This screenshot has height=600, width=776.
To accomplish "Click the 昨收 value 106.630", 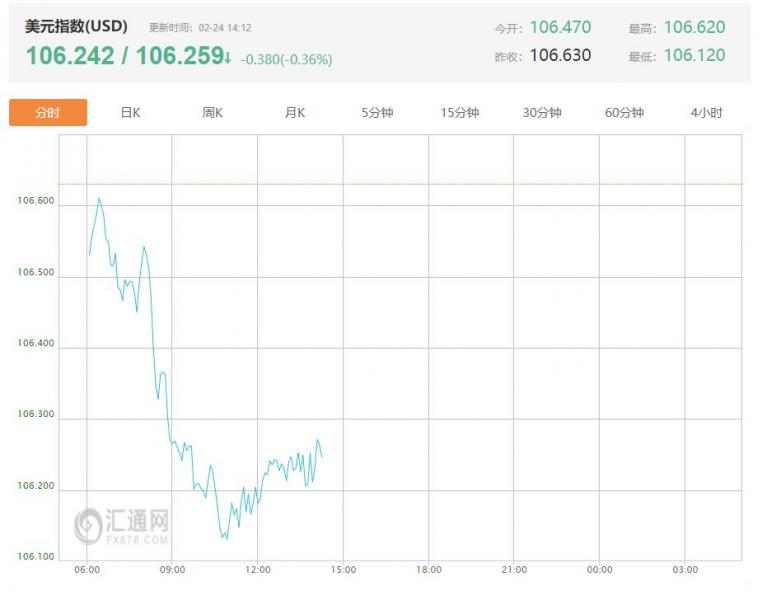I will pyautogui.click(x=560, y=56).
